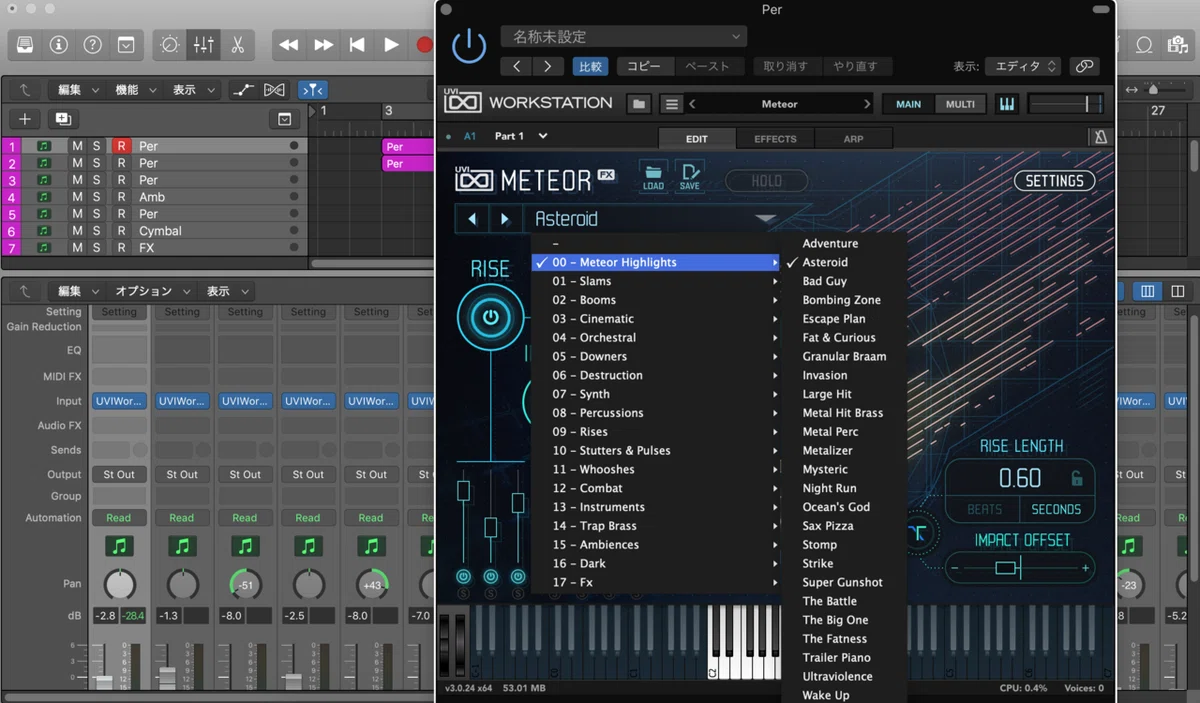Open the mixer オプション menu

click(150, 291)
